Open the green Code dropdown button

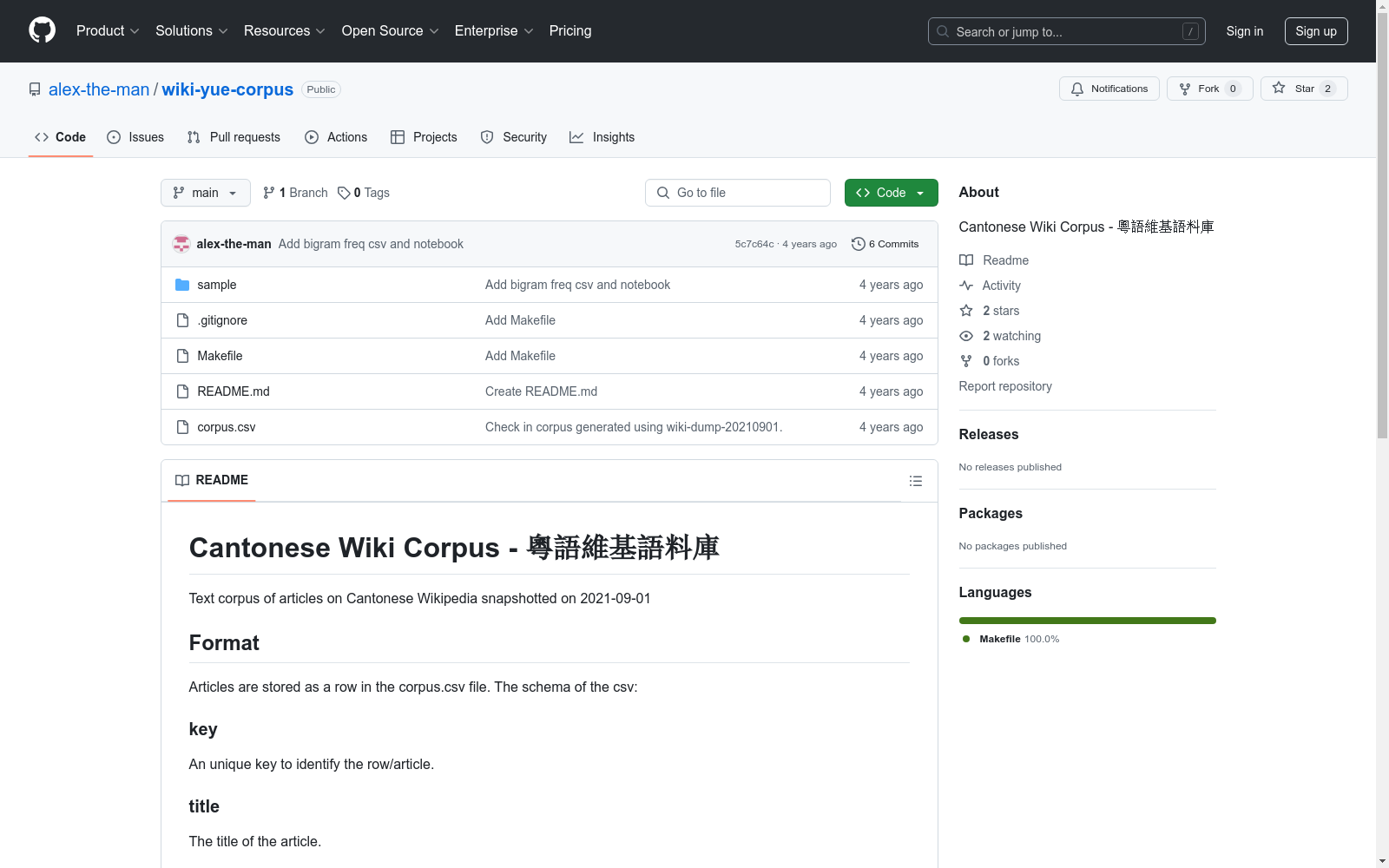(891, 193)
